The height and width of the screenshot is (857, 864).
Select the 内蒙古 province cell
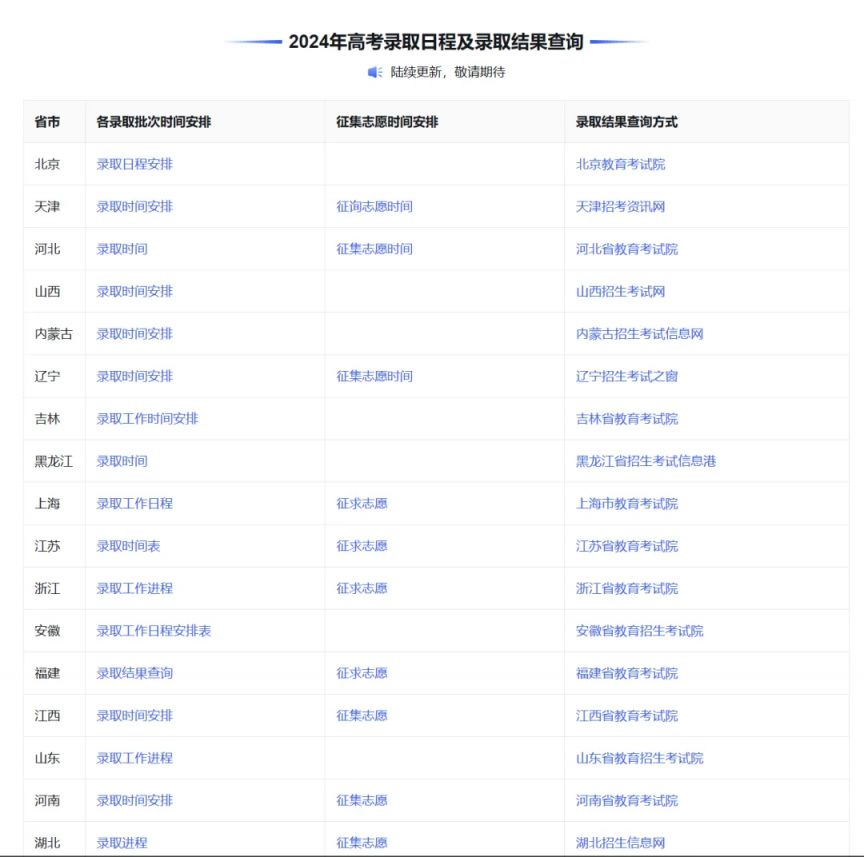[x=53, y=334]
